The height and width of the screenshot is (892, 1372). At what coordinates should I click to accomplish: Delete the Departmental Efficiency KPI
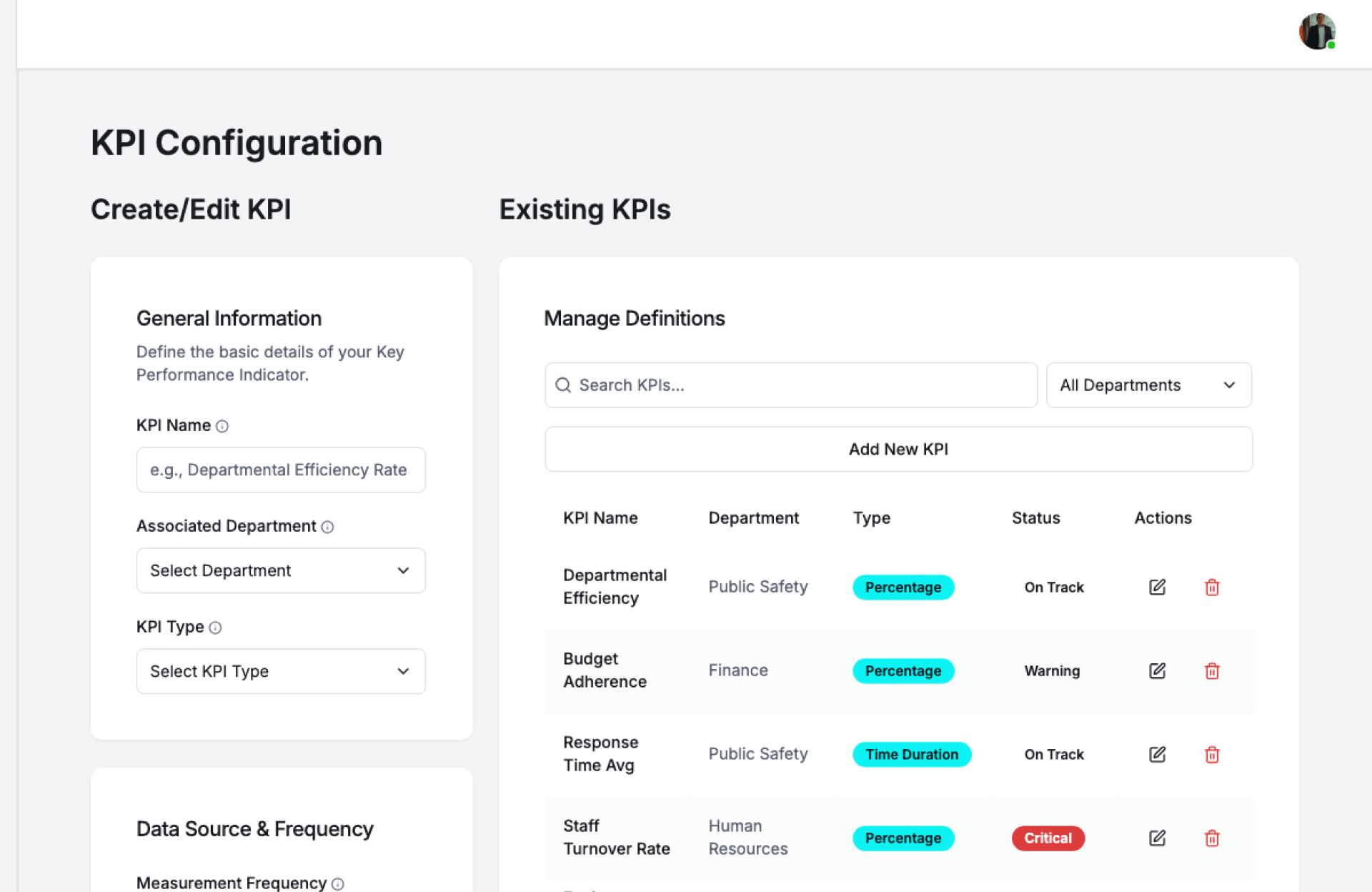(x=1212, y=587)
